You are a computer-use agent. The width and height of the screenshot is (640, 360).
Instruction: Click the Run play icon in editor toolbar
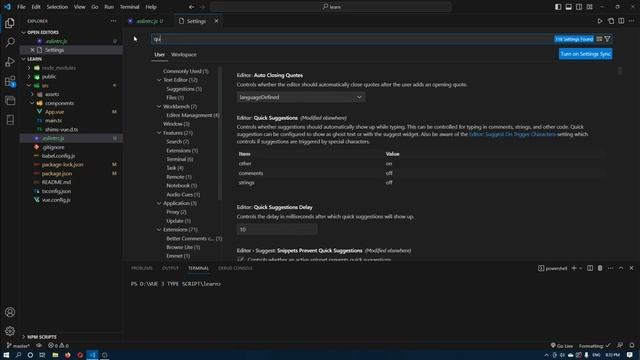[600, 21]
